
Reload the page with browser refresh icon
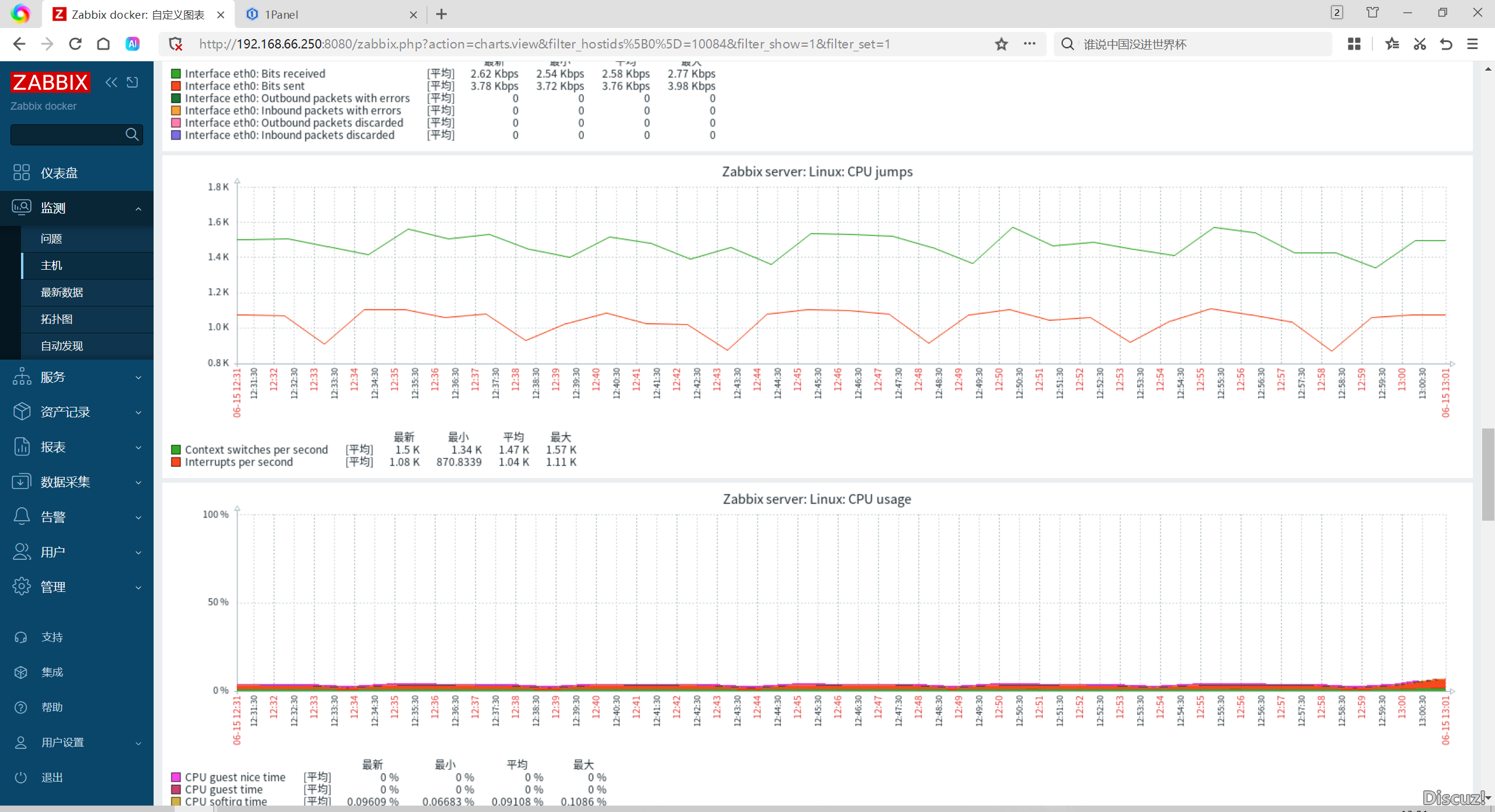click(x=75, y=44)
